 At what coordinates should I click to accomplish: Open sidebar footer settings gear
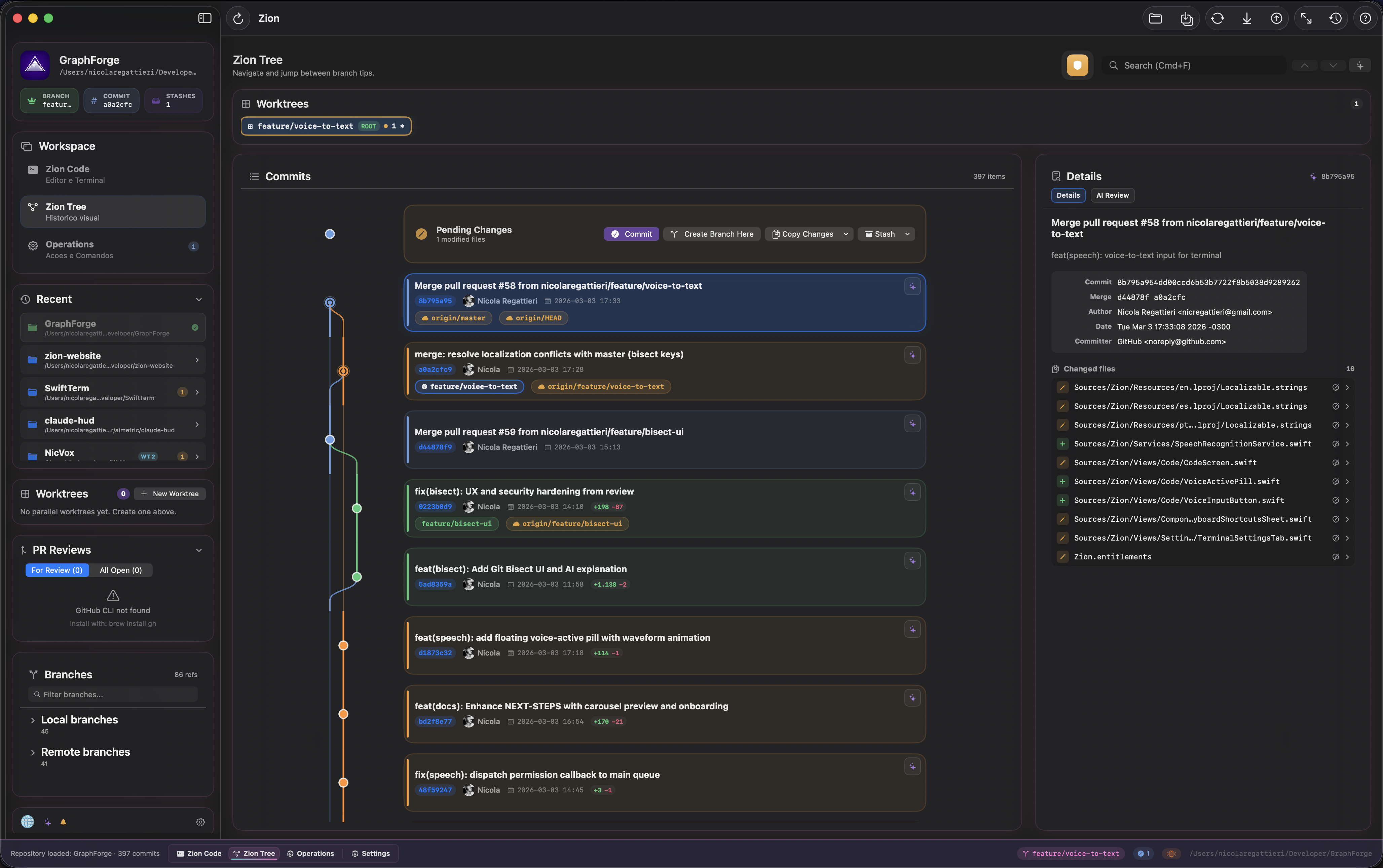click(x=200, y=822)
